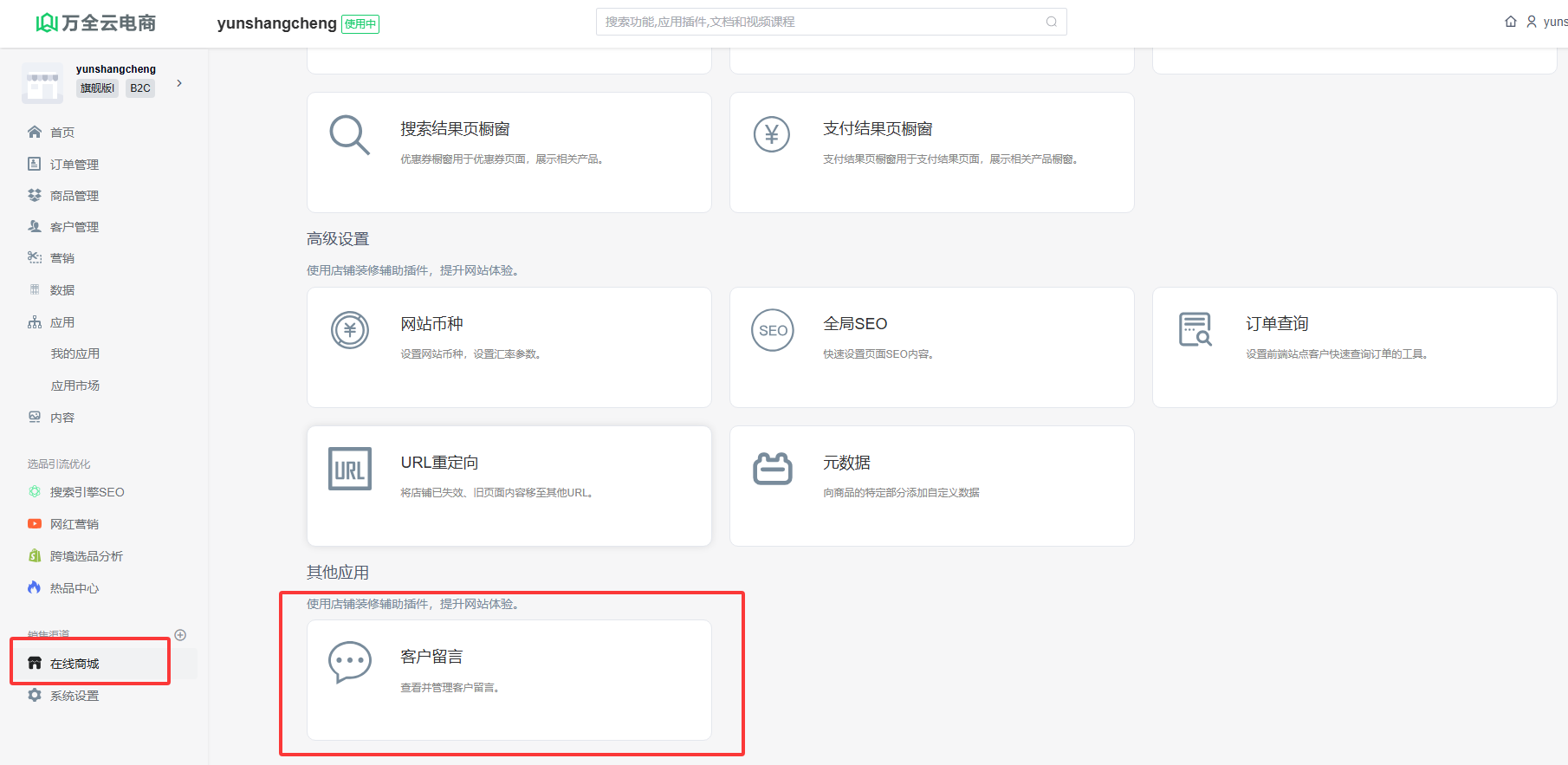Click the 客户留言 chat bubble icon
The height and width of the screenshot is (765, 1568).
(349, 663)
